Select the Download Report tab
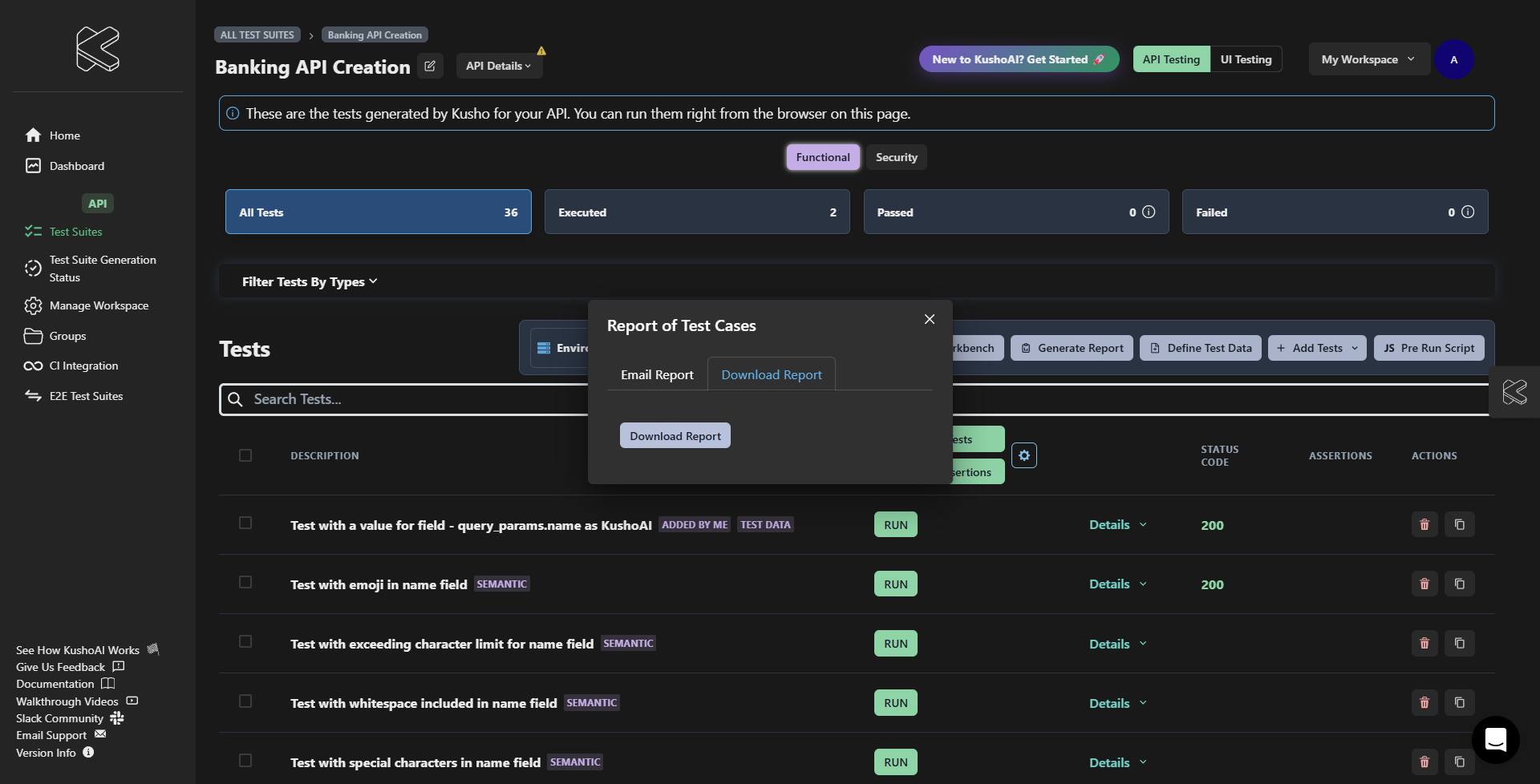 coord(772,374)
